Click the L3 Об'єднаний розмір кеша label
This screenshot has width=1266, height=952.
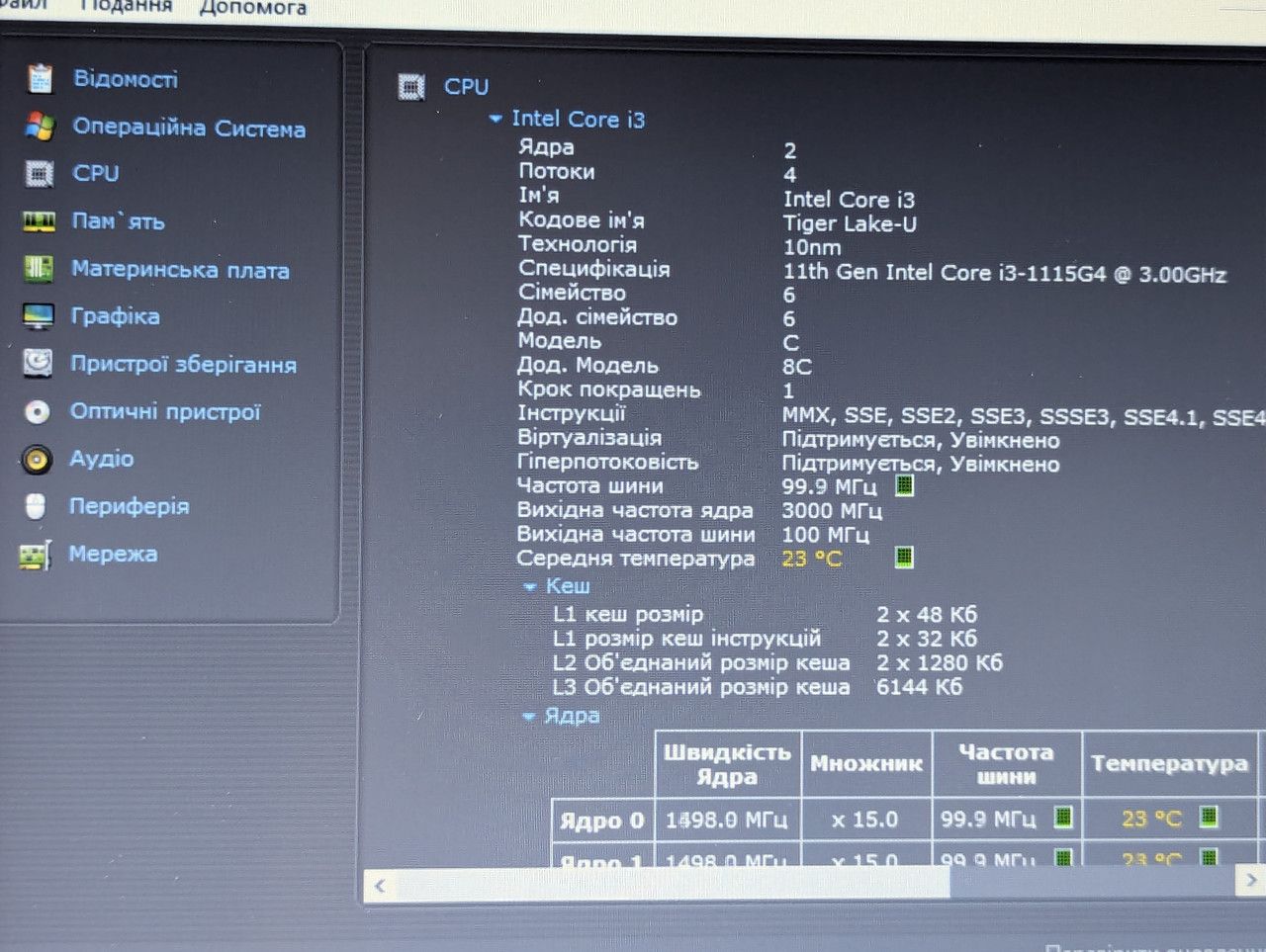[x=701, y=686]
